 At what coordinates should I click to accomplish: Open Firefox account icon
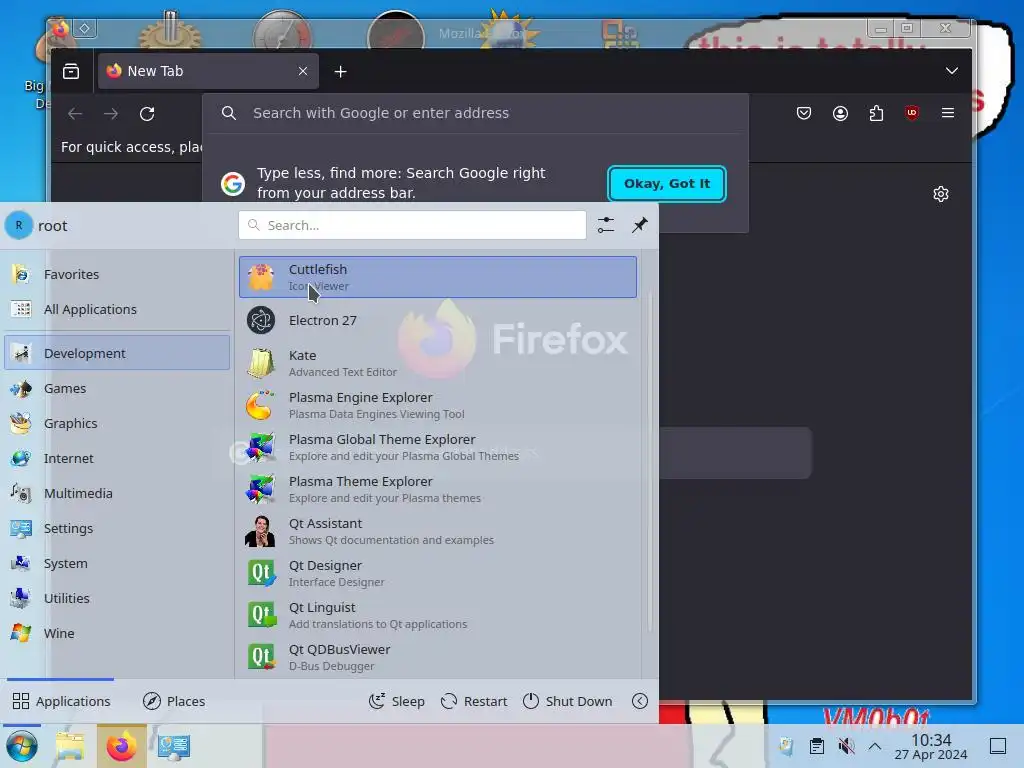(840, 113)
